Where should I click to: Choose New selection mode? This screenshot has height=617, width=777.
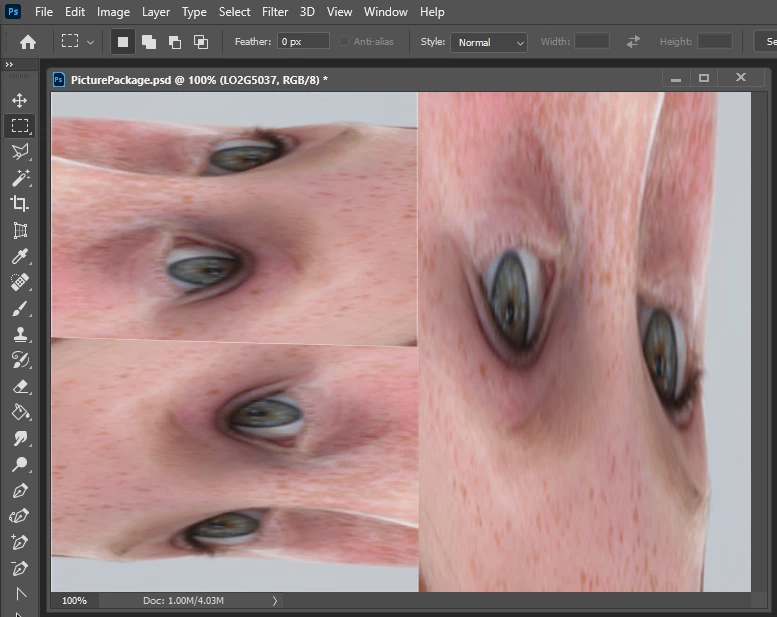click(x=122, y=42)
